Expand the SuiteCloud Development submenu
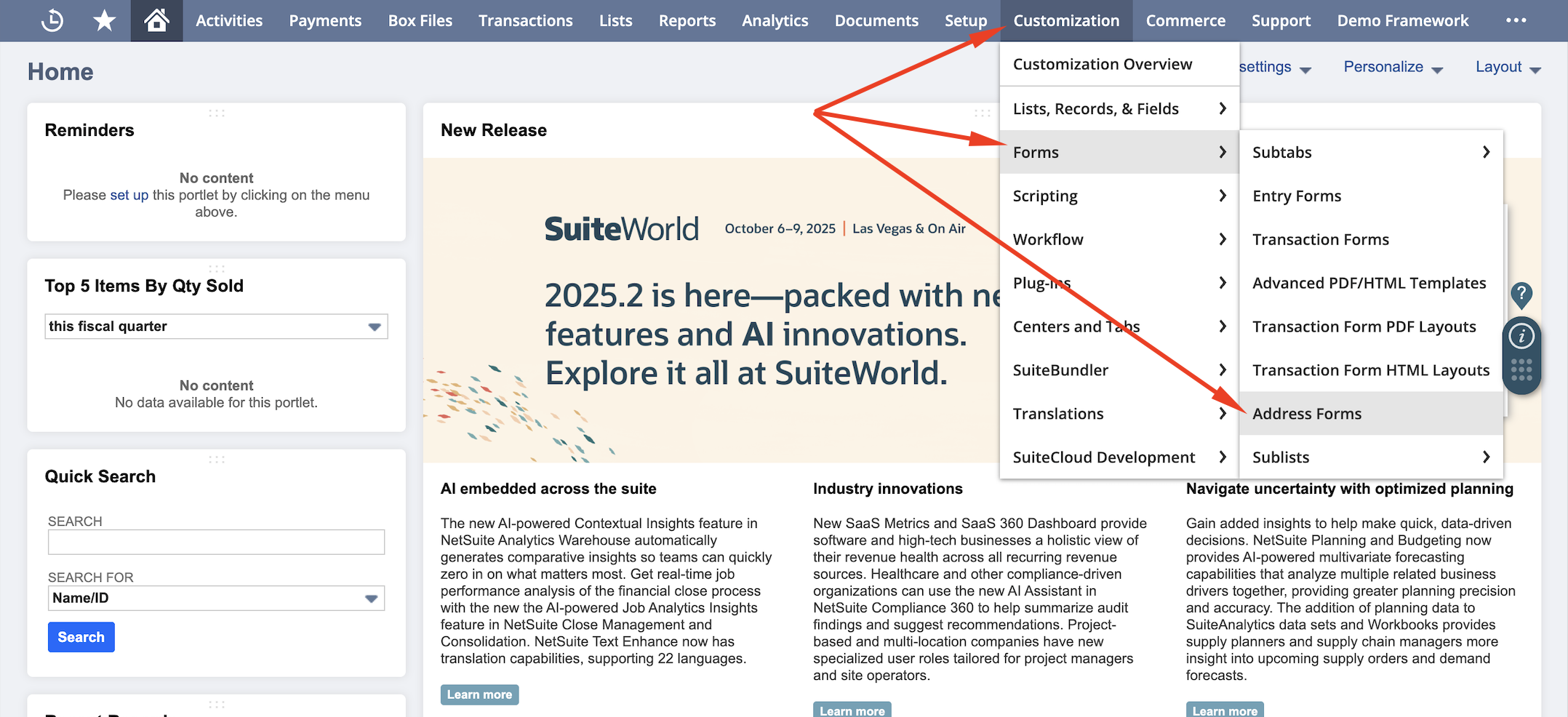Screen dimensions: 1568x717 [x=1119, y=457]
